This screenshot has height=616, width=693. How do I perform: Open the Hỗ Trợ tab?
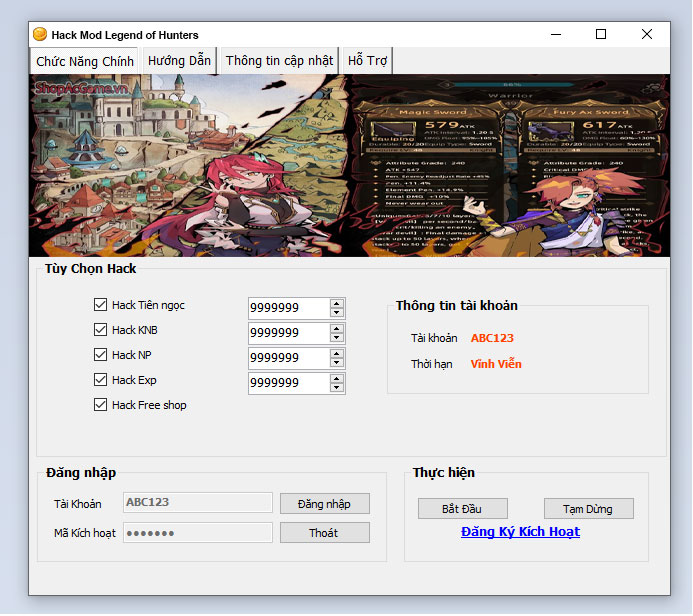[367, 61]
